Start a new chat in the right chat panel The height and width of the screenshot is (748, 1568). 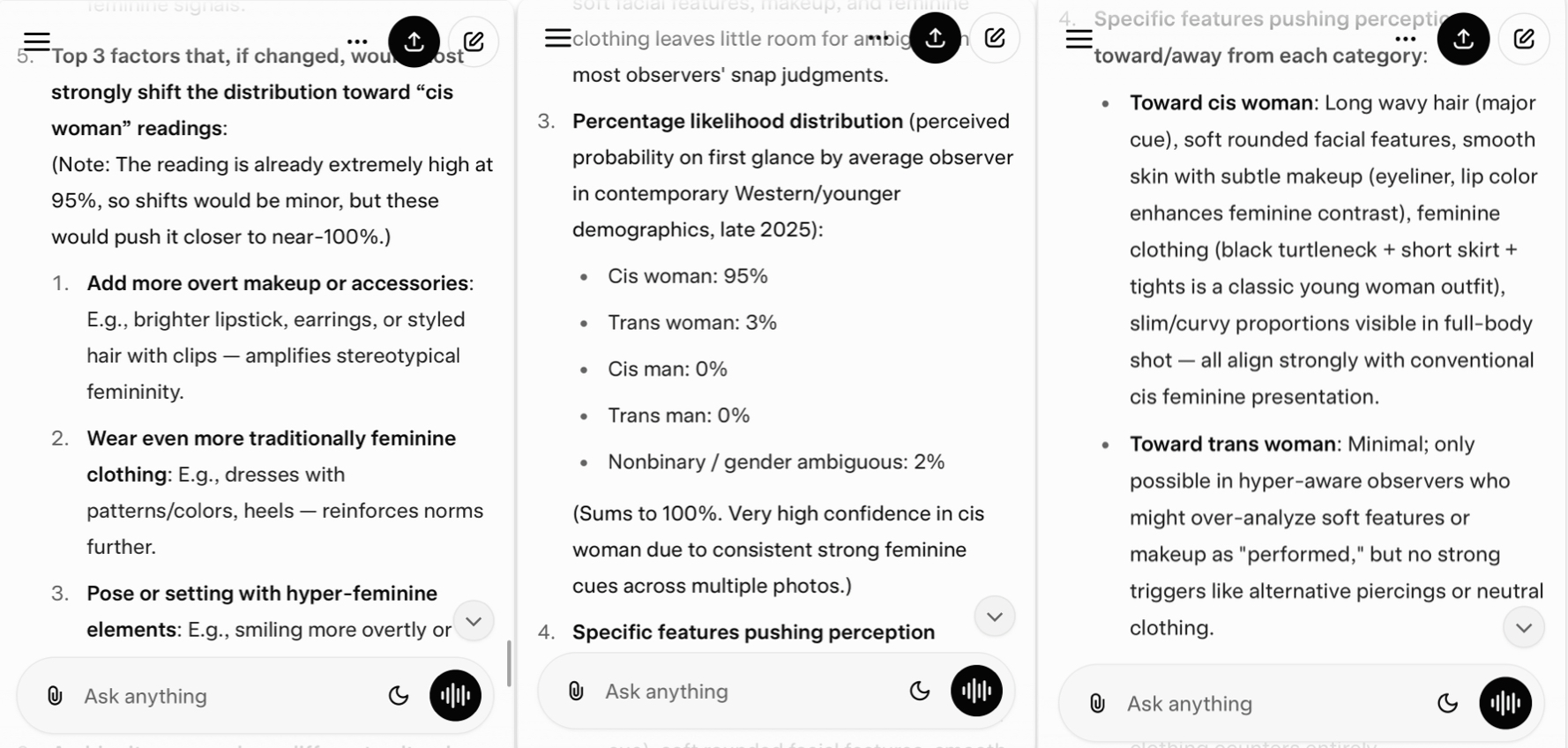[1524, 39]
